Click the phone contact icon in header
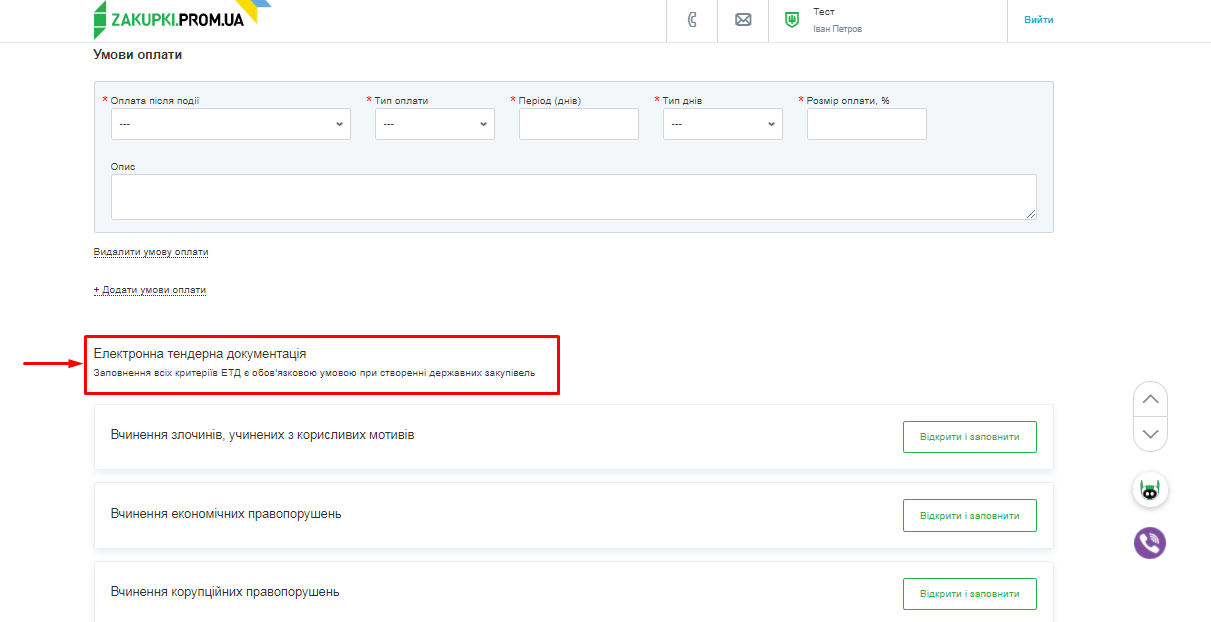Screen dimensions: 1211x622 tap(692, 20)
